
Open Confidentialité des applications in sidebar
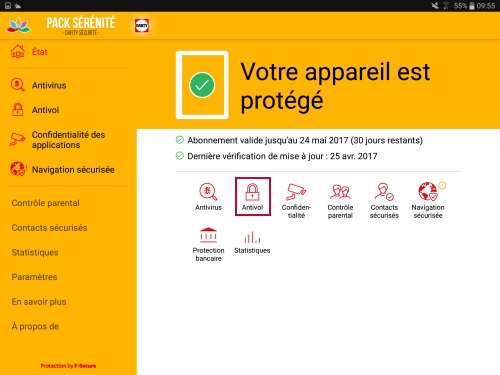[x=68, y=140]
